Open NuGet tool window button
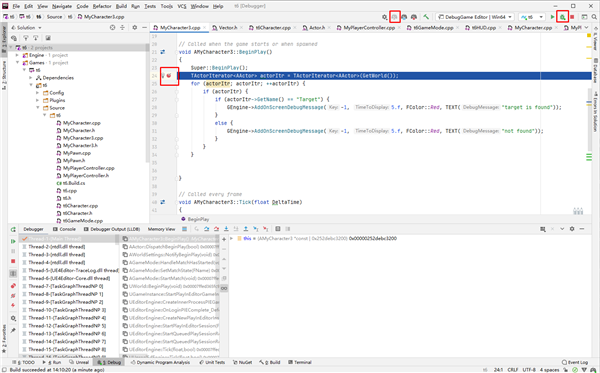This screenshot has width=600, height=373. click(x=242, y=362)
